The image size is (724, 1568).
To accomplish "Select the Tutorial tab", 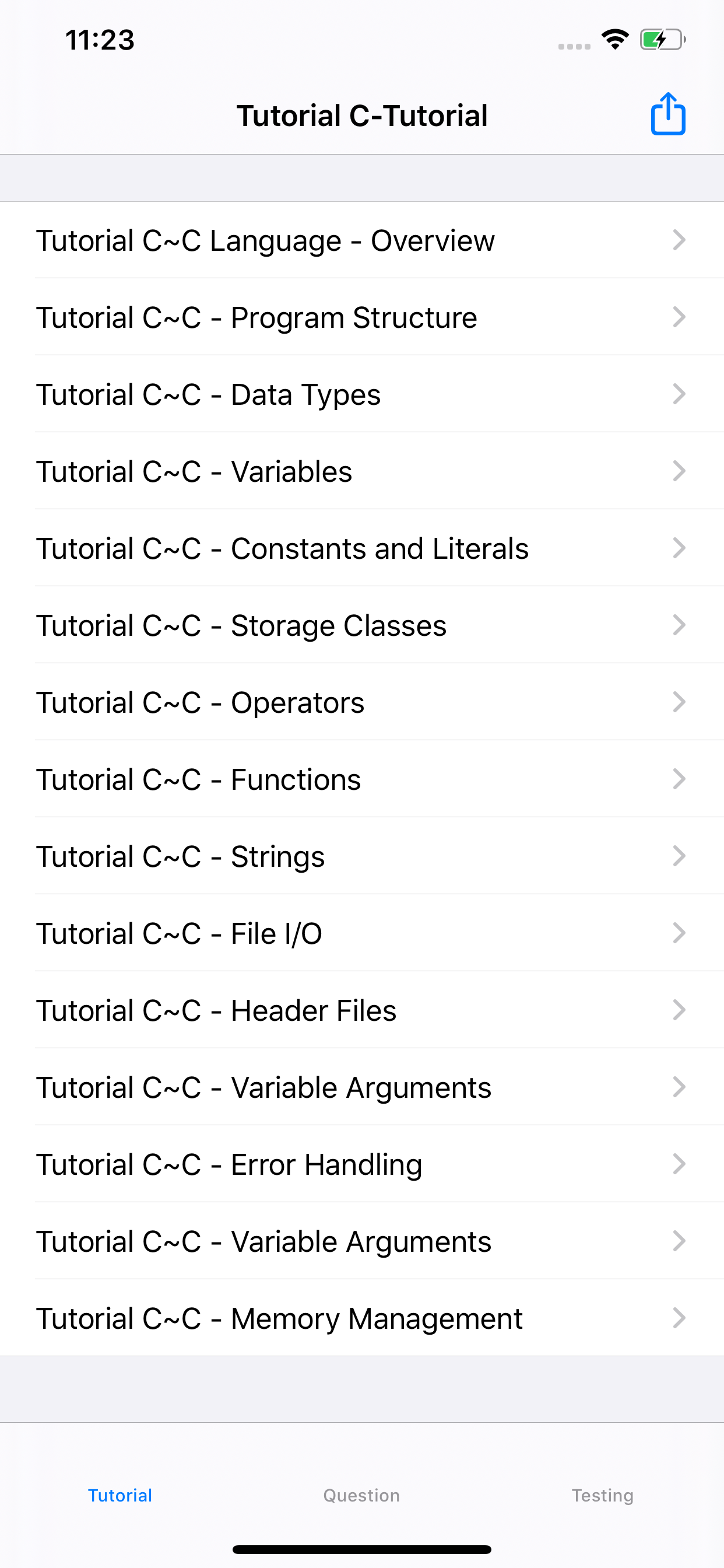I will (x=120, y=1495).
